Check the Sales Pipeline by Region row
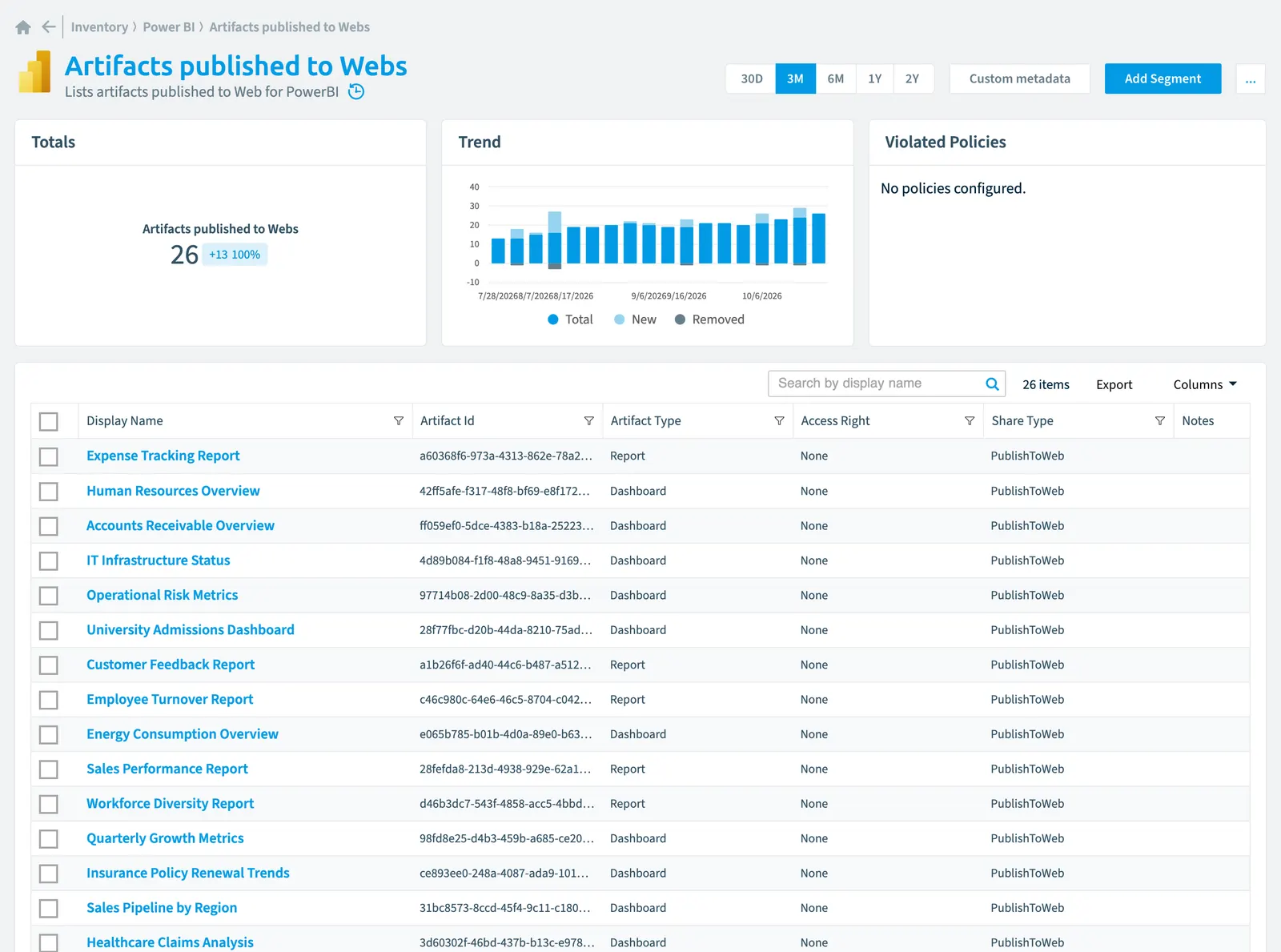Screen dimensions: 1281x952 [49, 909]
